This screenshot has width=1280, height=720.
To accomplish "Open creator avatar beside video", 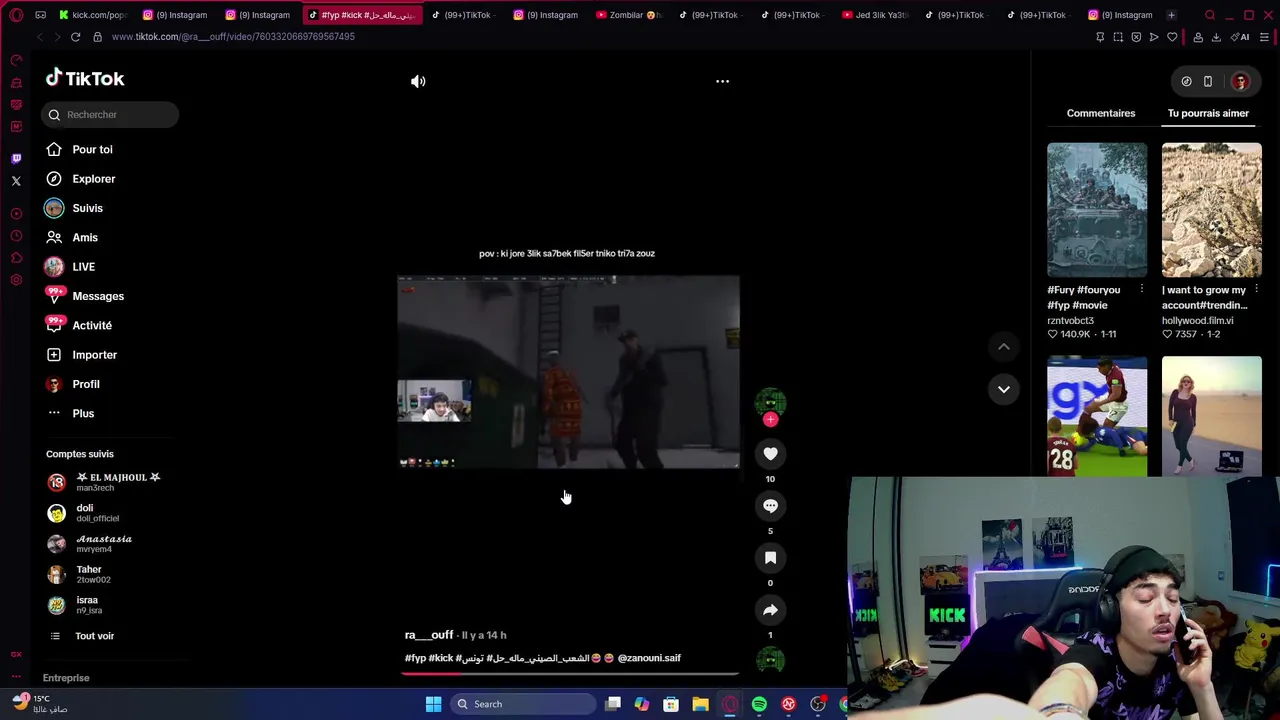I will point(770,402).
